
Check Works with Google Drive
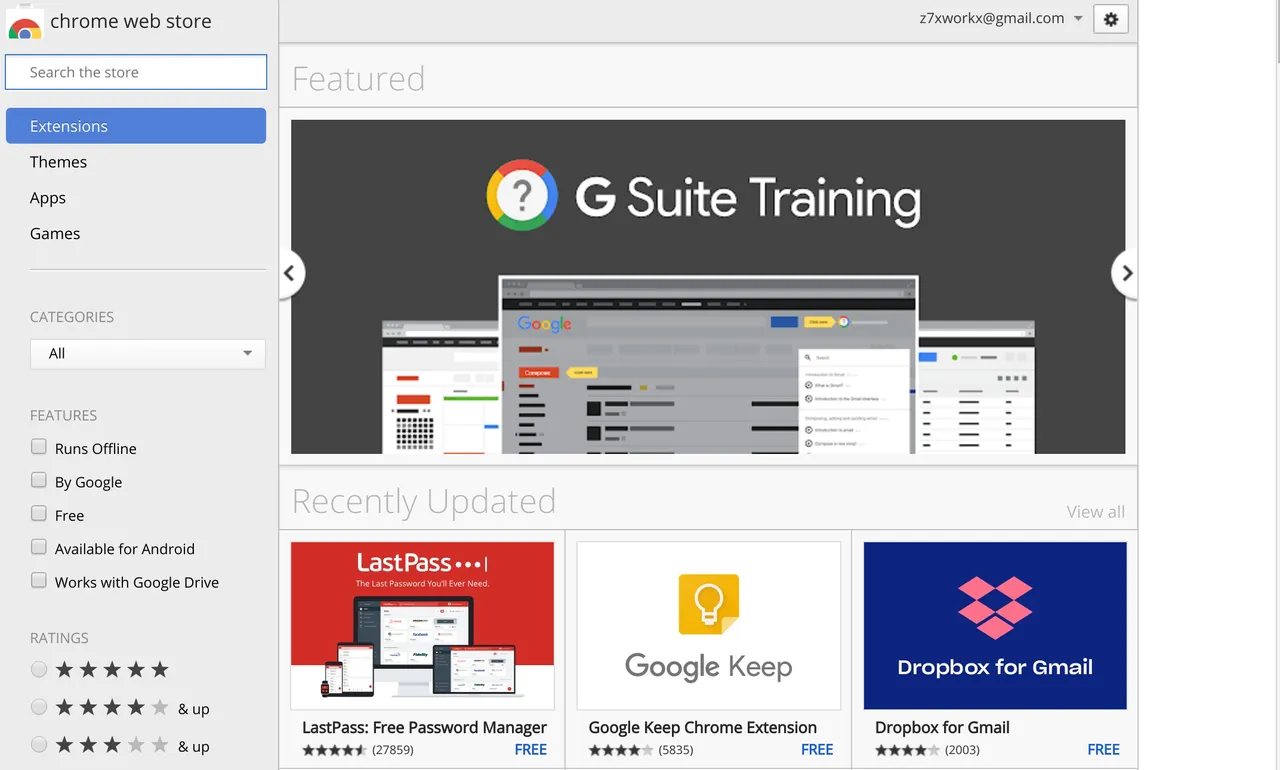point(39,580)
